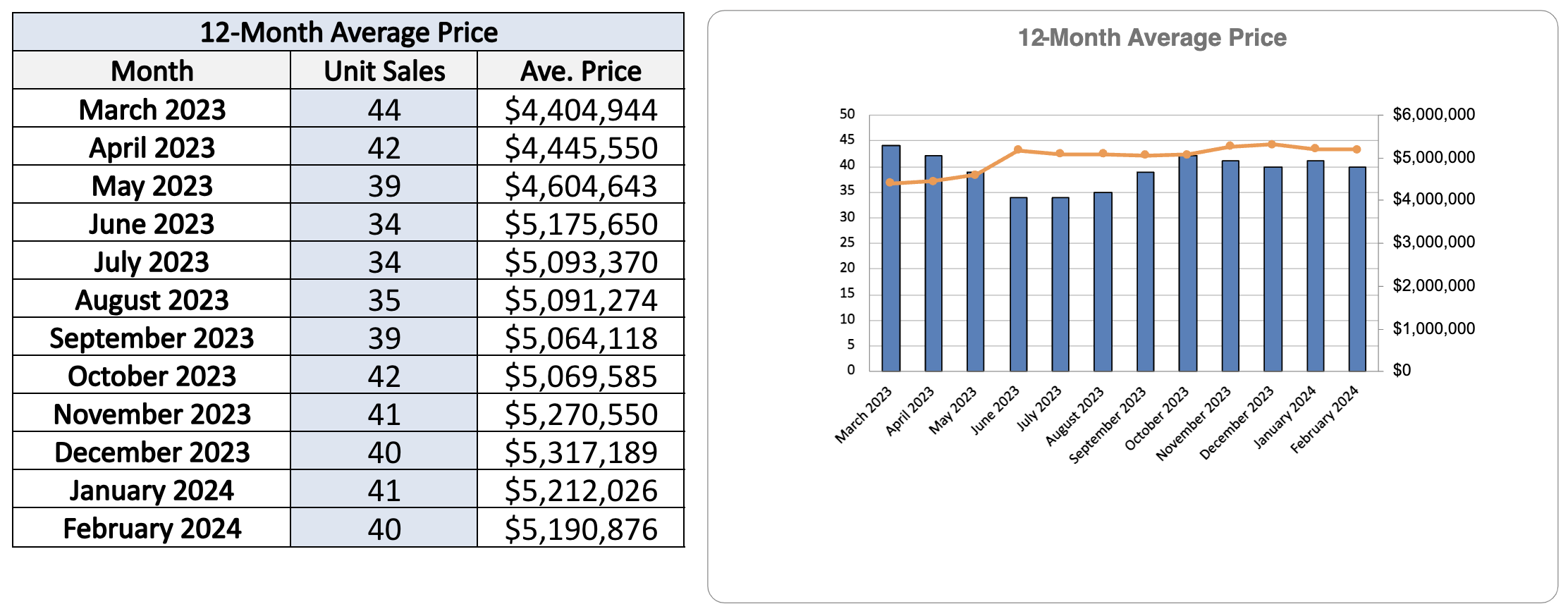Viewport: 1568px width, 616px height.
Task: Select the 'June 2023' table row label
Action: [x=152, y=223]
